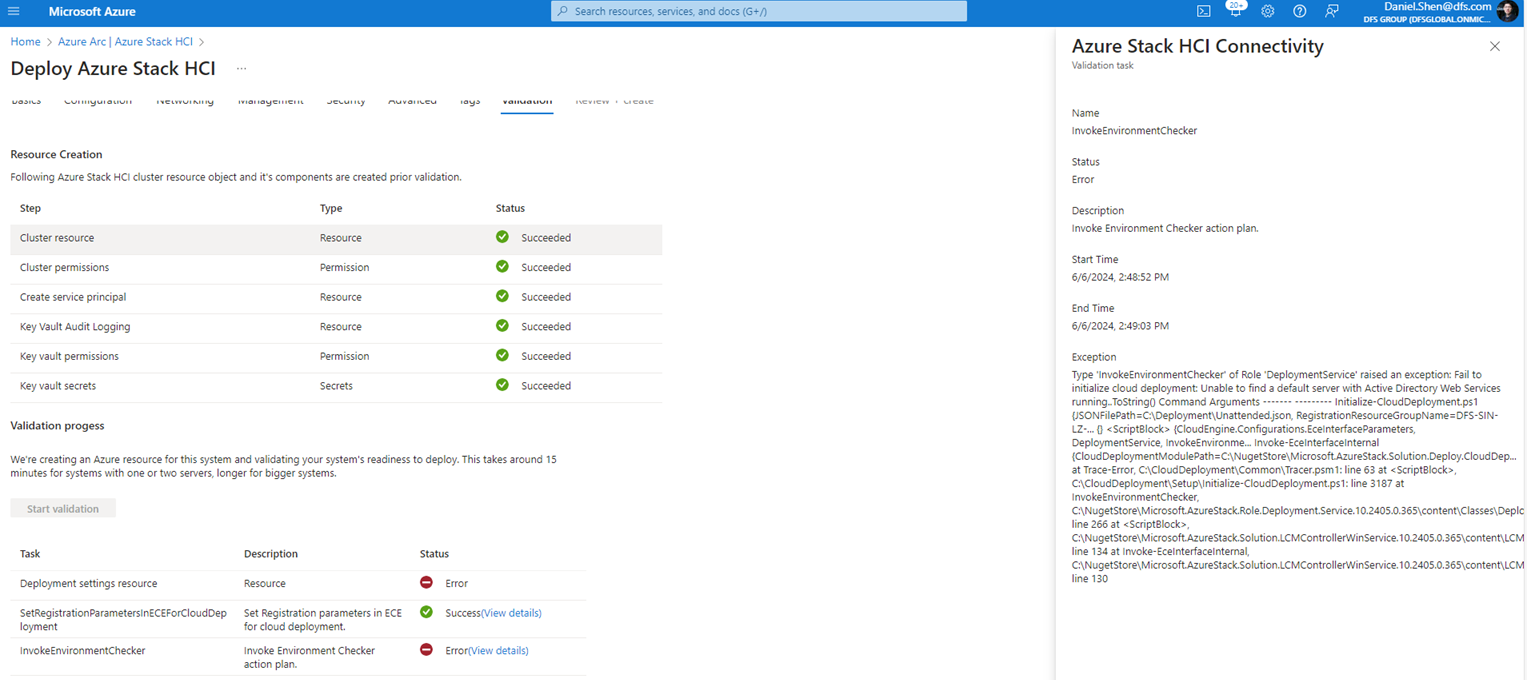1527x680 pixels.
Task: Focus the Search resources, services, and docs box
Action: click(759, 11)
